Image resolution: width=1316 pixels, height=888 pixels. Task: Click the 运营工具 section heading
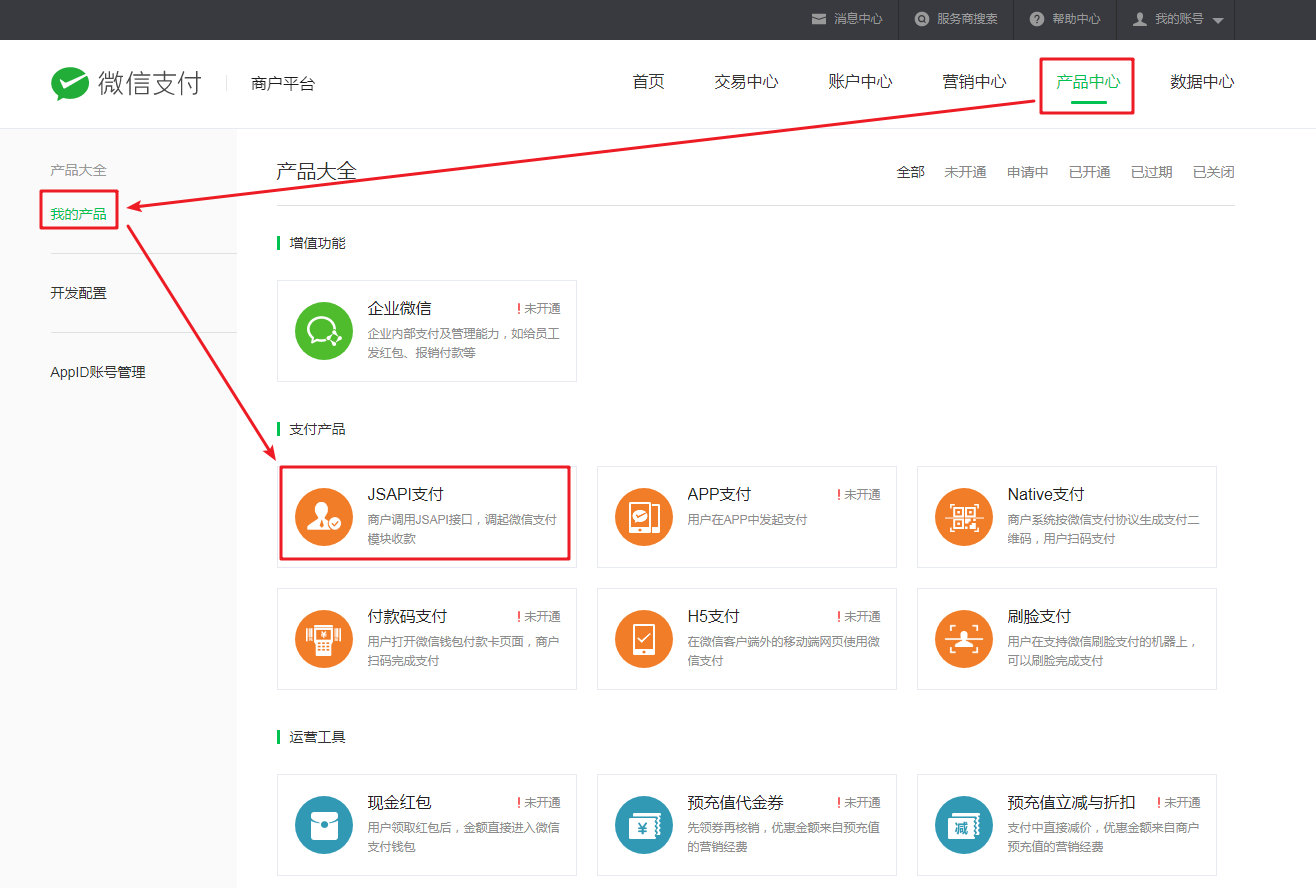317,737
